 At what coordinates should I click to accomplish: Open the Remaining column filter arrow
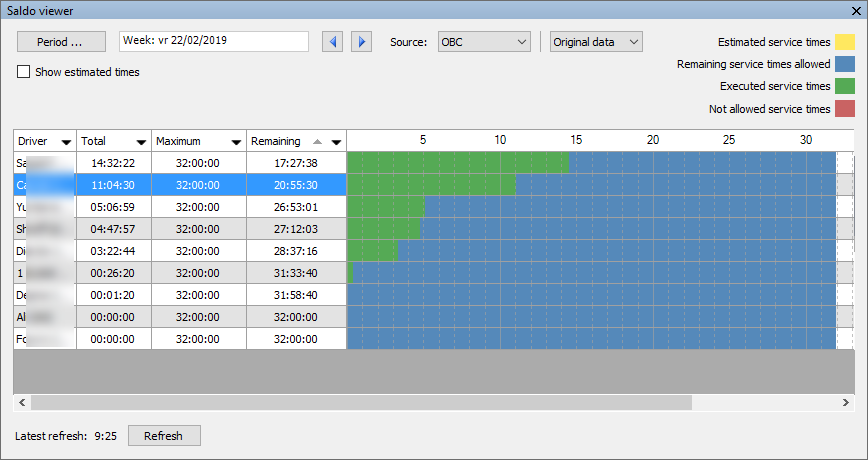point(336,142)
